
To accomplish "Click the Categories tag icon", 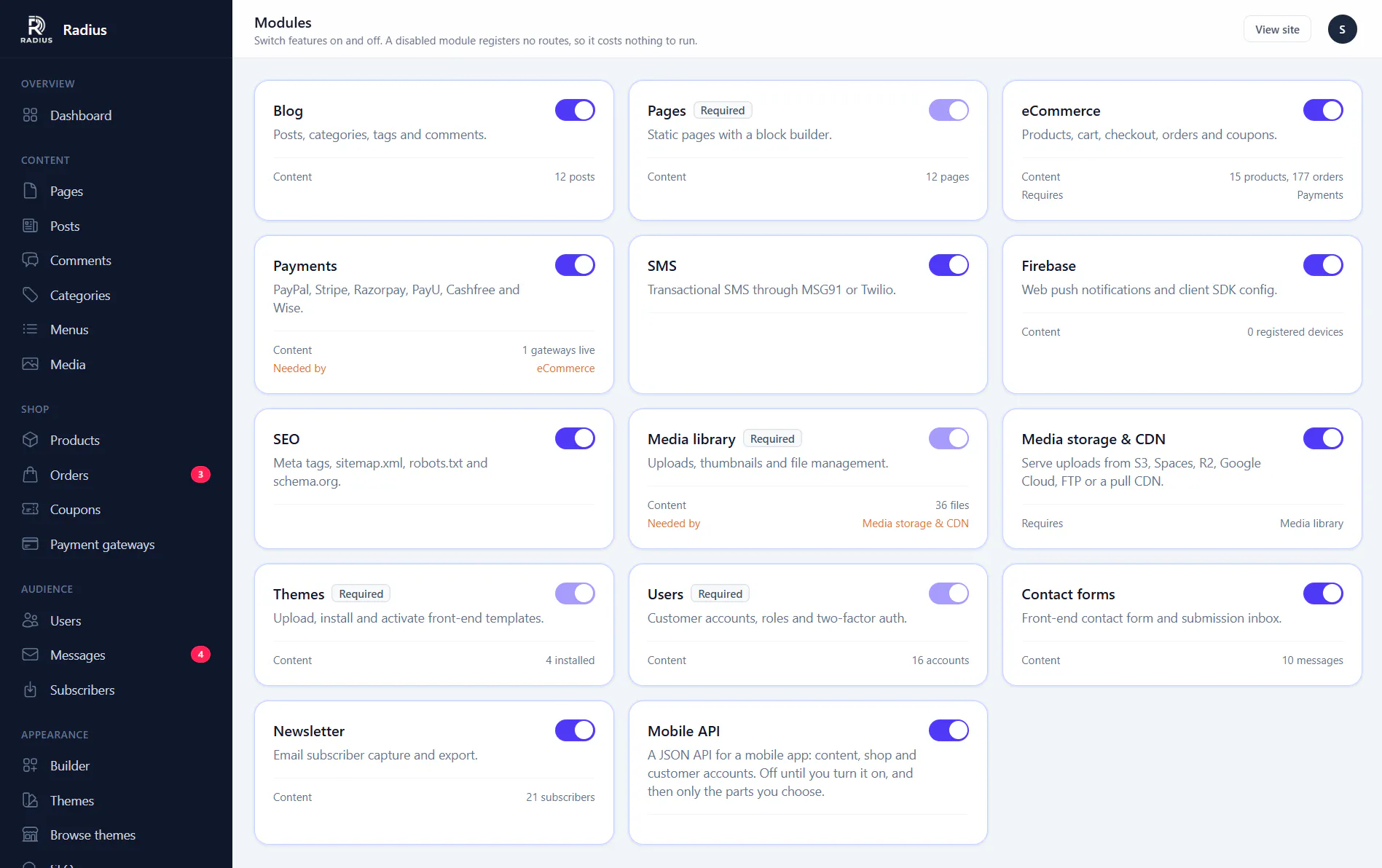I will (x=30, y=295).
